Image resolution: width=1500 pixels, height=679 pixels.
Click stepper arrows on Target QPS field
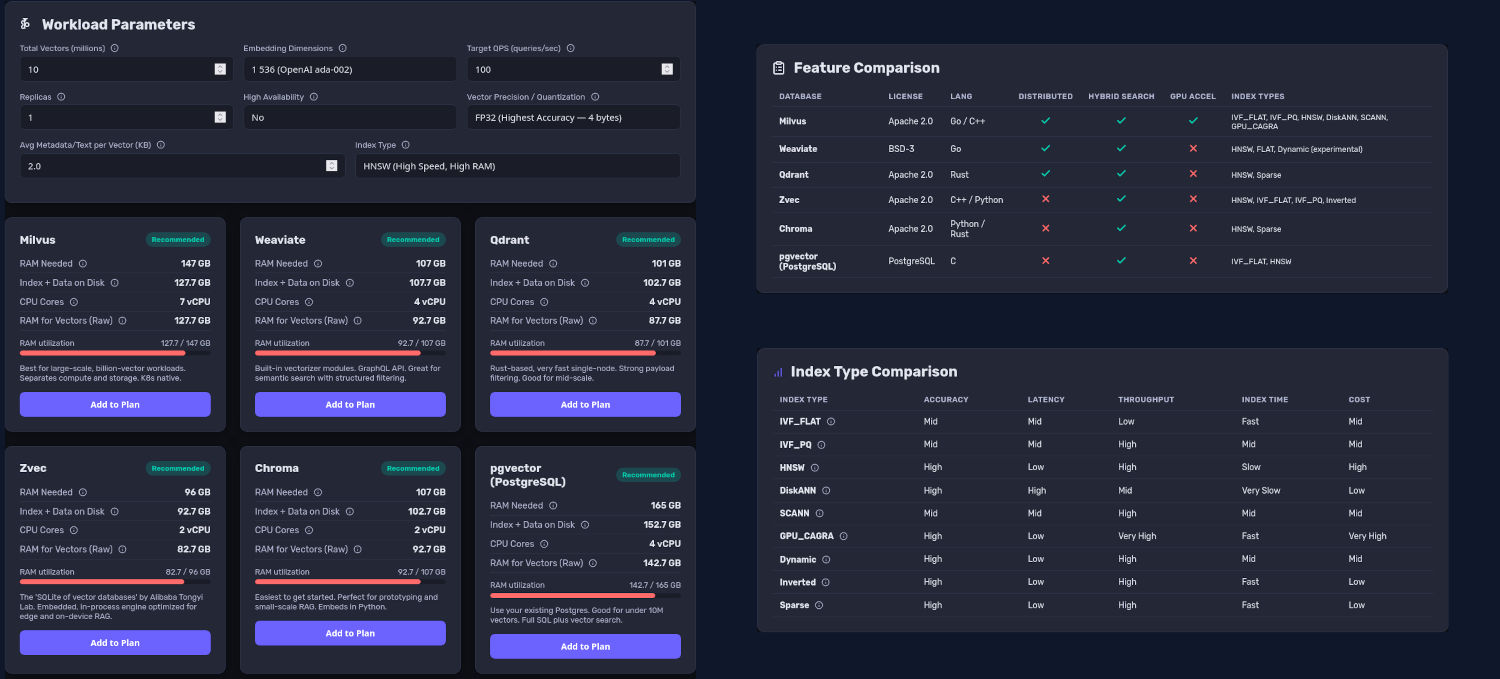point(667,69)
